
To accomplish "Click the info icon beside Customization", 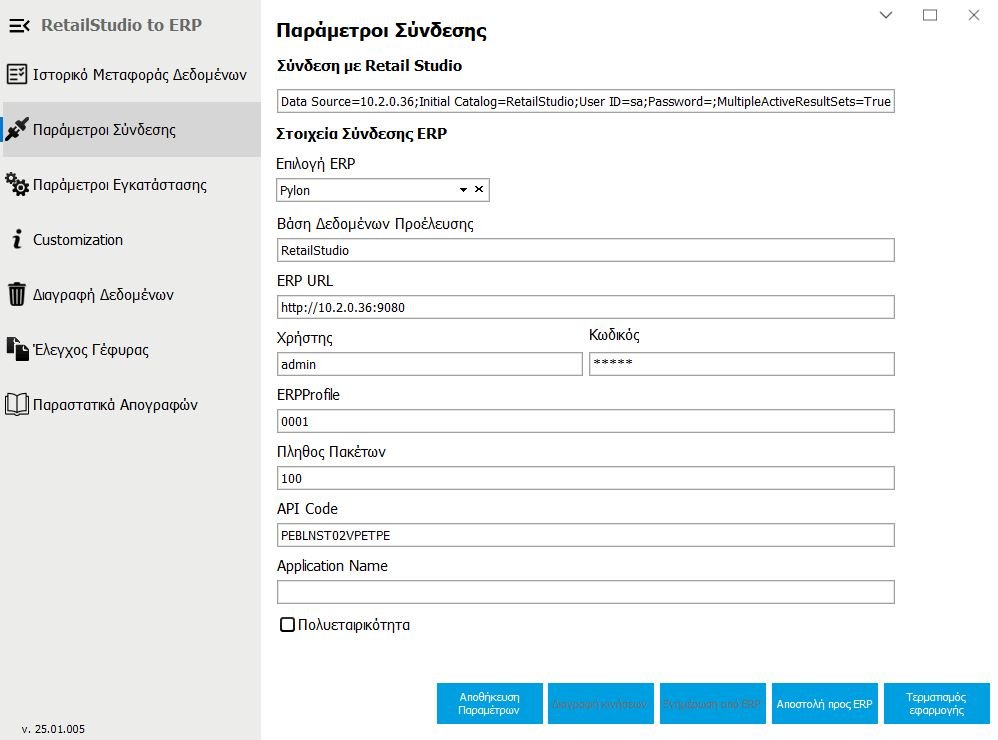I will tap(17, 240).
